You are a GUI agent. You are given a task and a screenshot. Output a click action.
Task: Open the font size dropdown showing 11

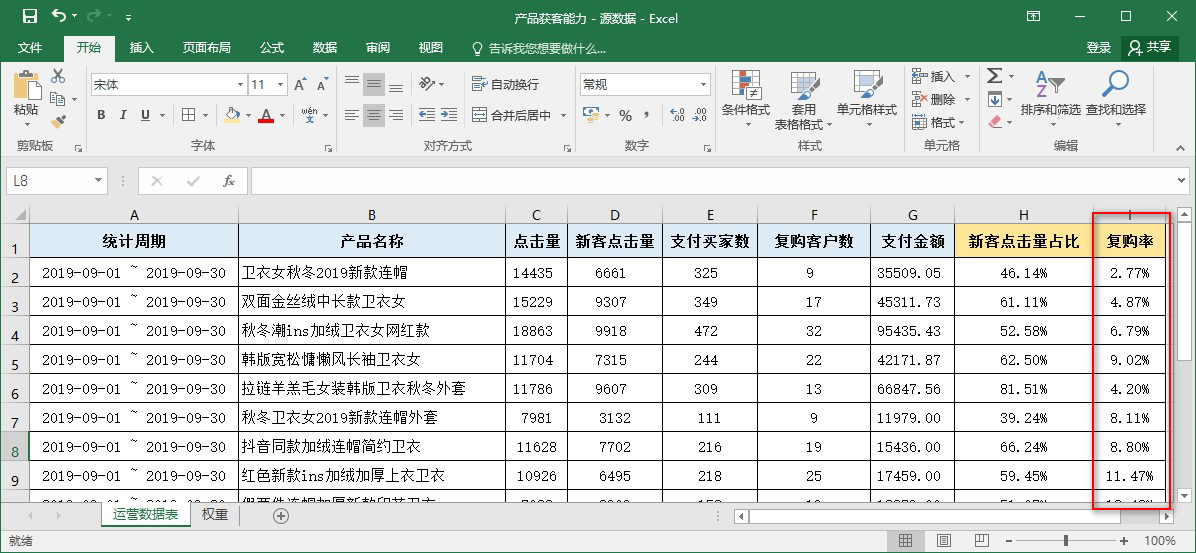point(281,85)
